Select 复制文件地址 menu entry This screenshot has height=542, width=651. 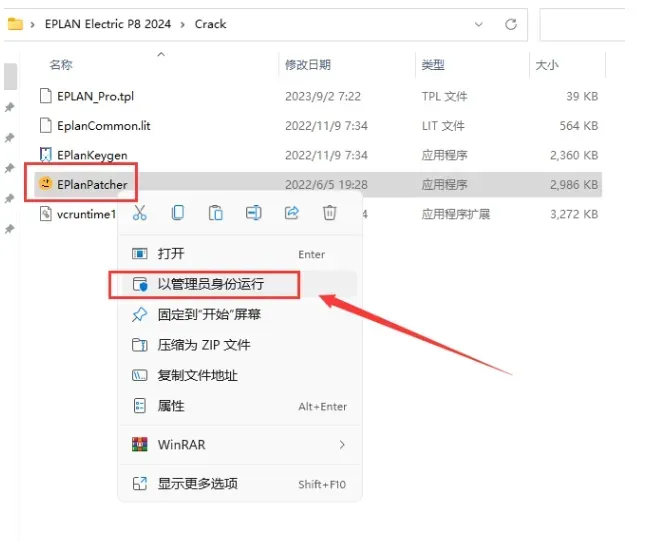[x=240, y=375]
